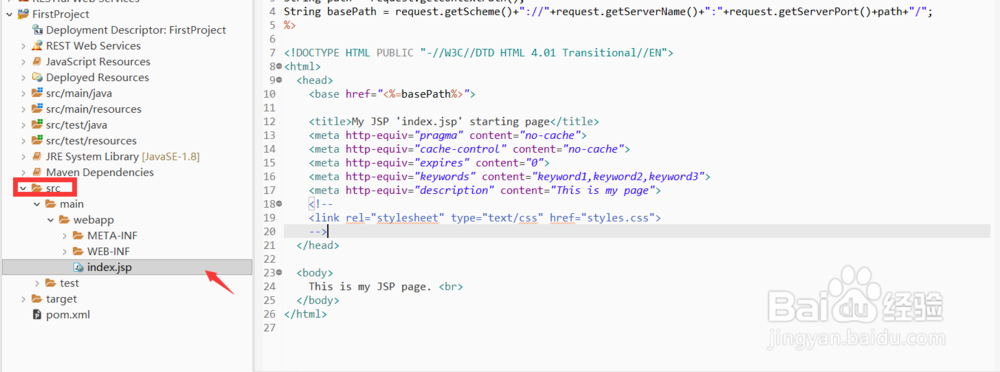Select the webapp folder label
This screenshot has width=1000, height=372.
pos(94,219)
